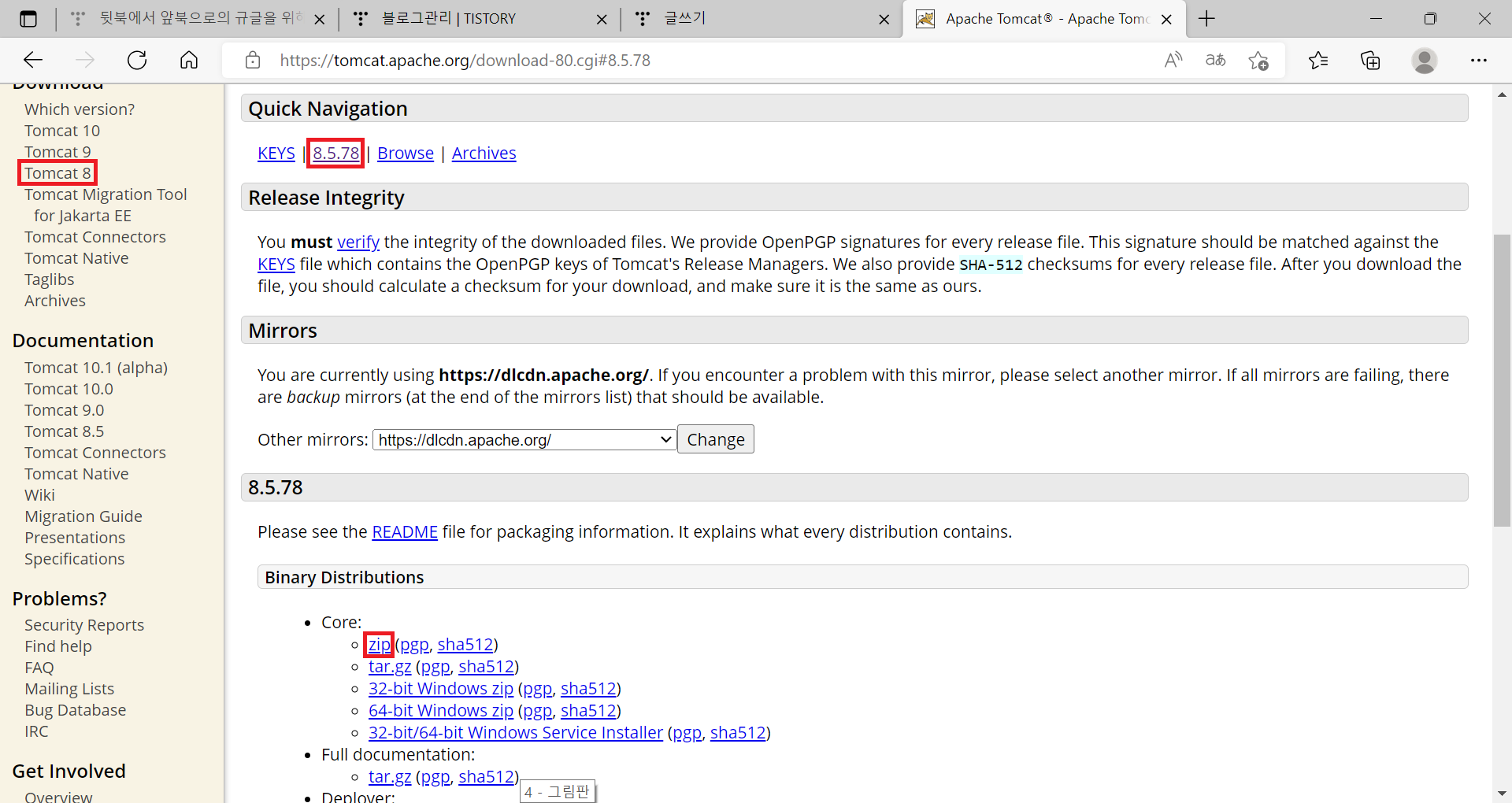This screenshot has width=1512, height=803.
Task: Open the Other mirrors dropdown
Action: point(524,439)
